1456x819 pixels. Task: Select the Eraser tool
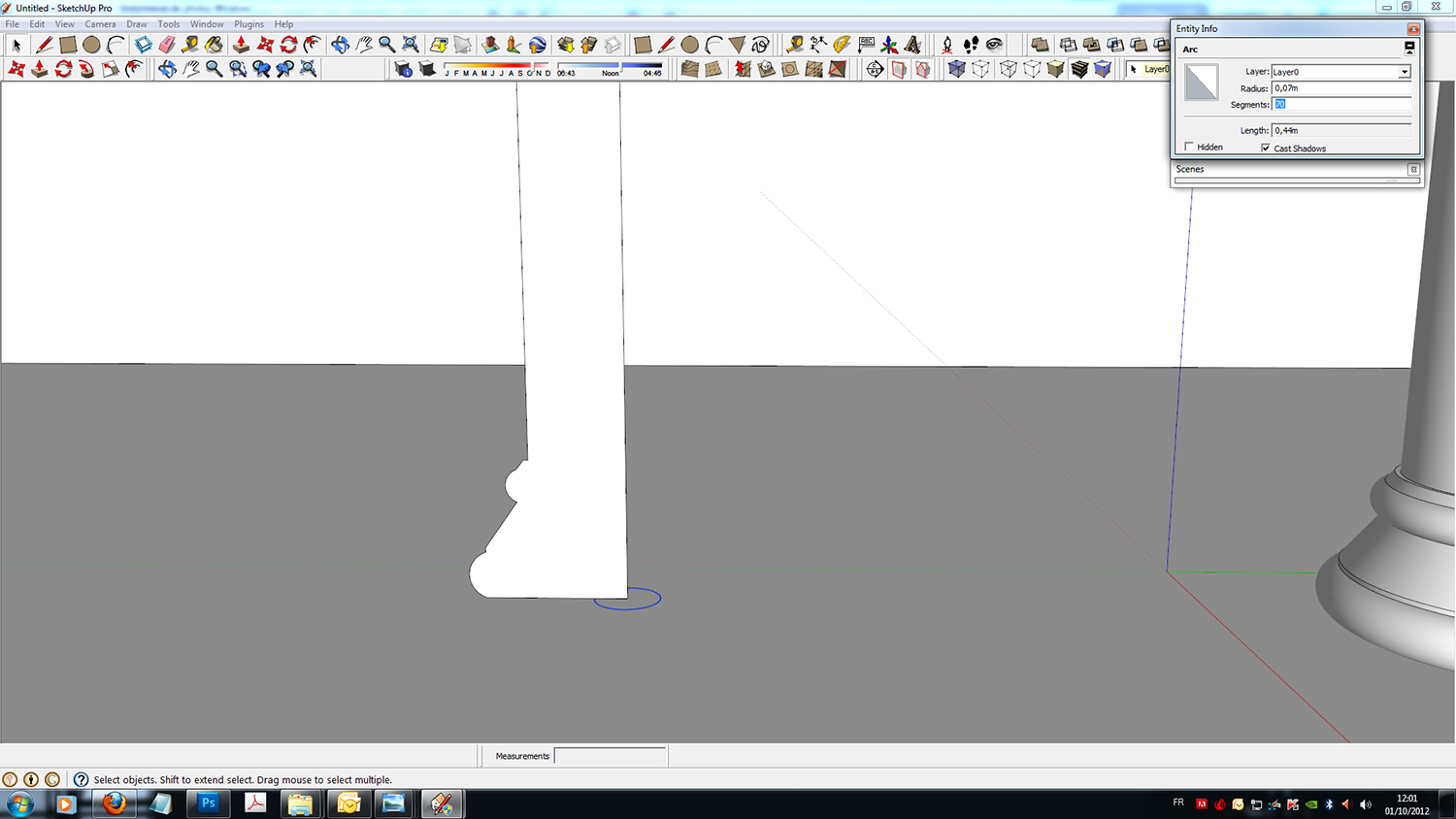pyautogui.click(x=167, y=45)
